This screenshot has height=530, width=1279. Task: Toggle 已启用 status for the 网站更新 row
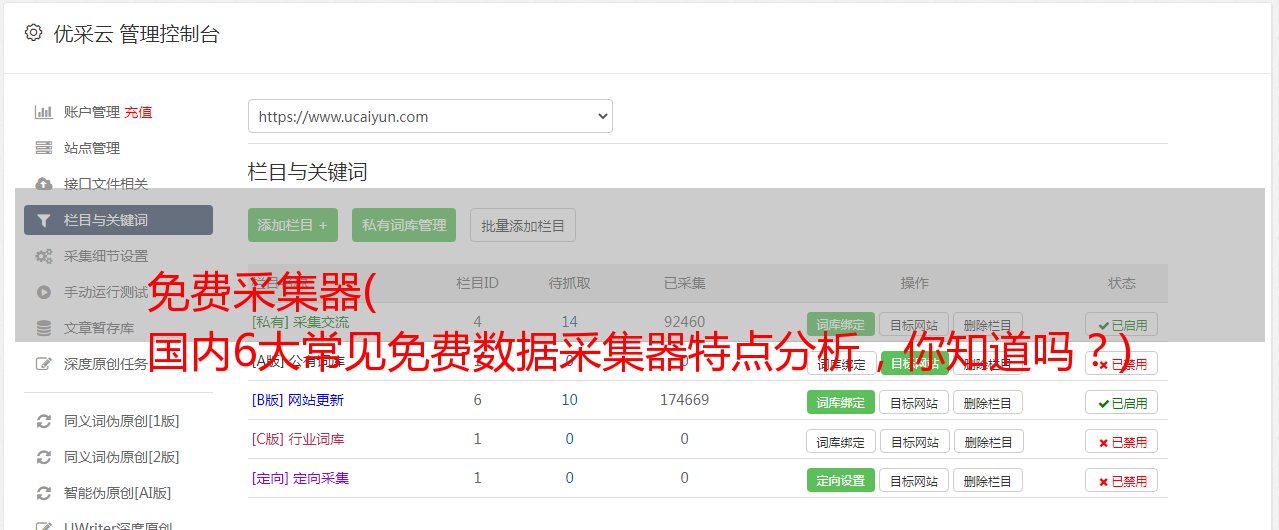click(x=1122, y=402)
